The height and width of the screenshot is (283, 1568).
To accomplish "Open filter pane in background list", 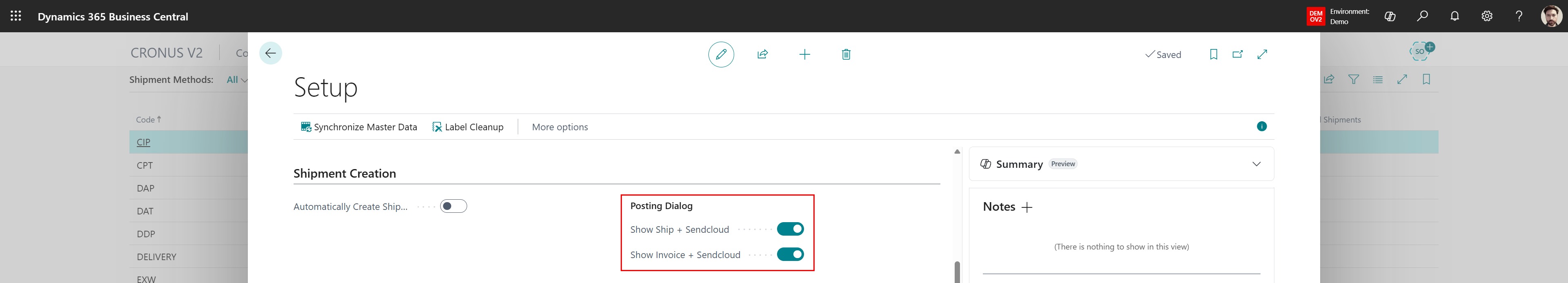I will point(1353,79).
